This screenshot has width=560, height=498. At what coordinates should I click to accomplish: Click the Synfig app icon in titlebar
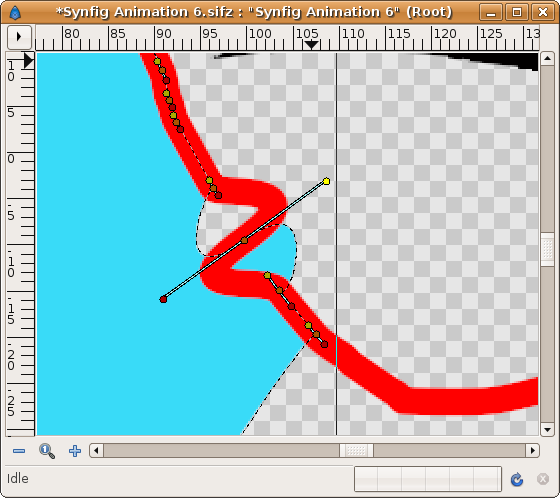point(15,13)
